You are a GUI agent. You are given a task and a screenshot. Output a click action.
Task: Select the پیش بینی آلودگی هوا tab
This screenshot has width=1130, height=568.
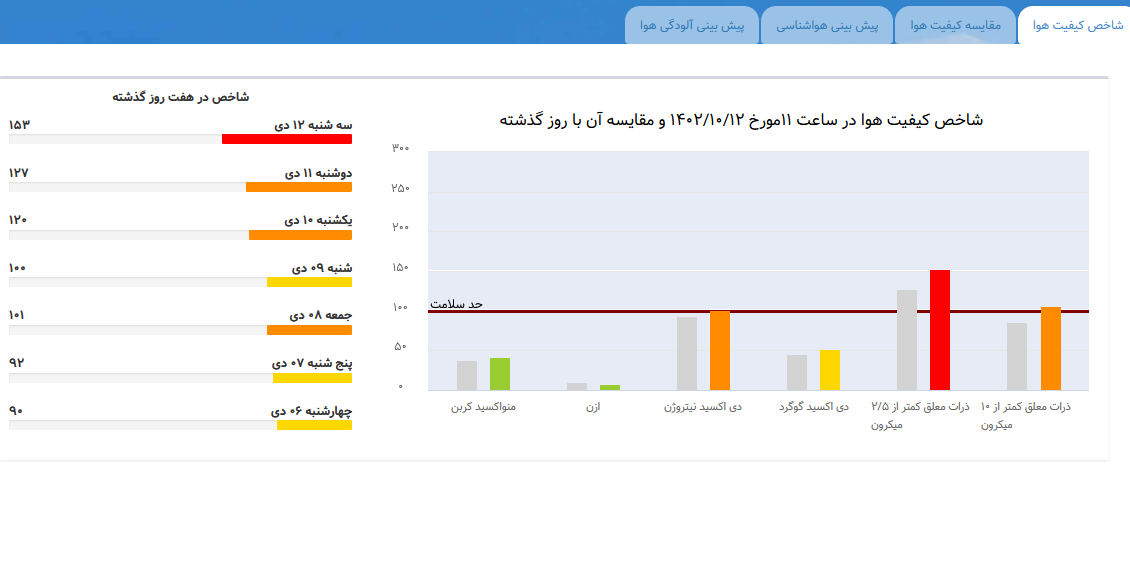(x=692, y=25)
